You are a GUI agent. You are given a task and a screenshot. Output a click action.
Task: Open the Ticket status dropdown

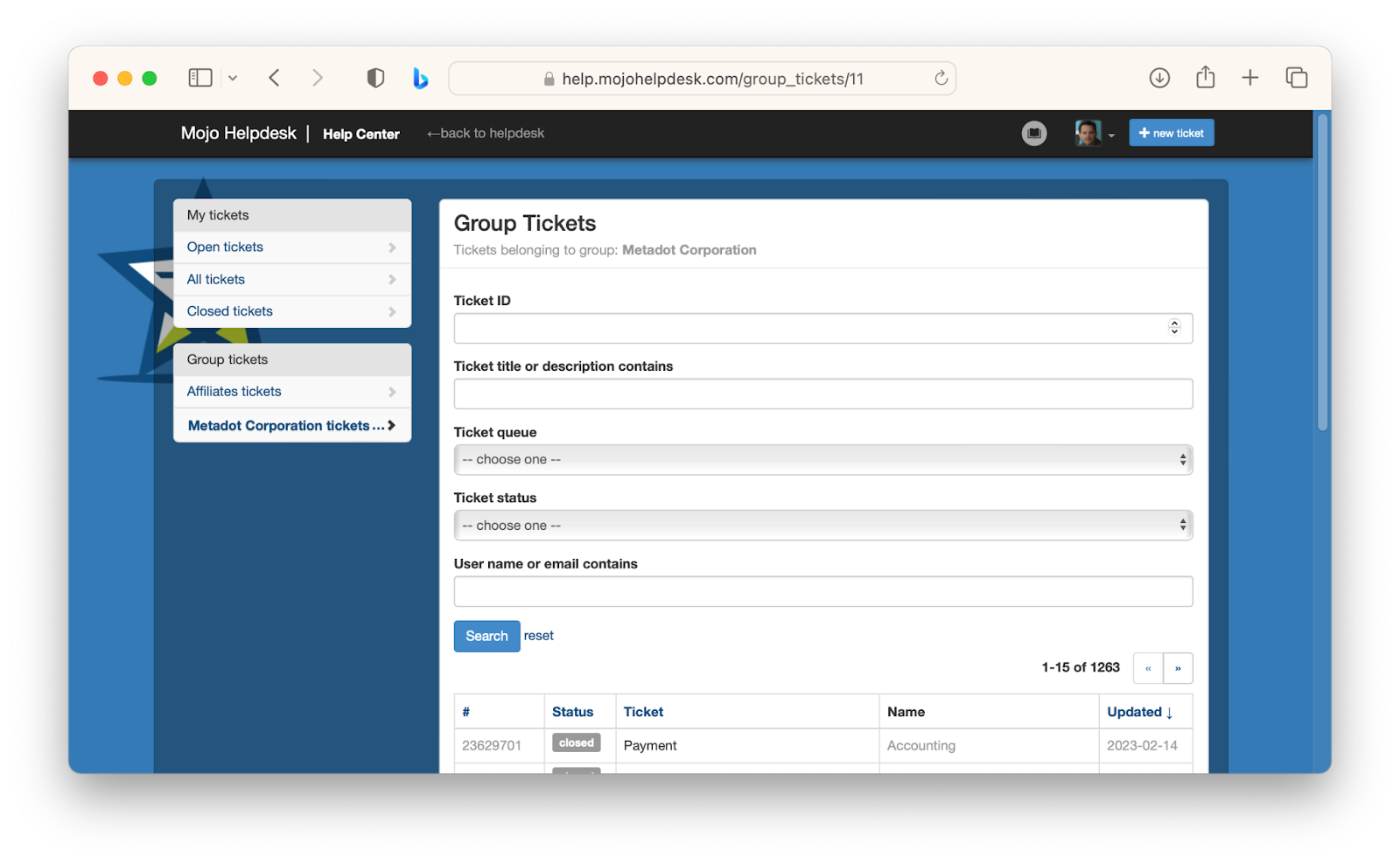(823, 526)
